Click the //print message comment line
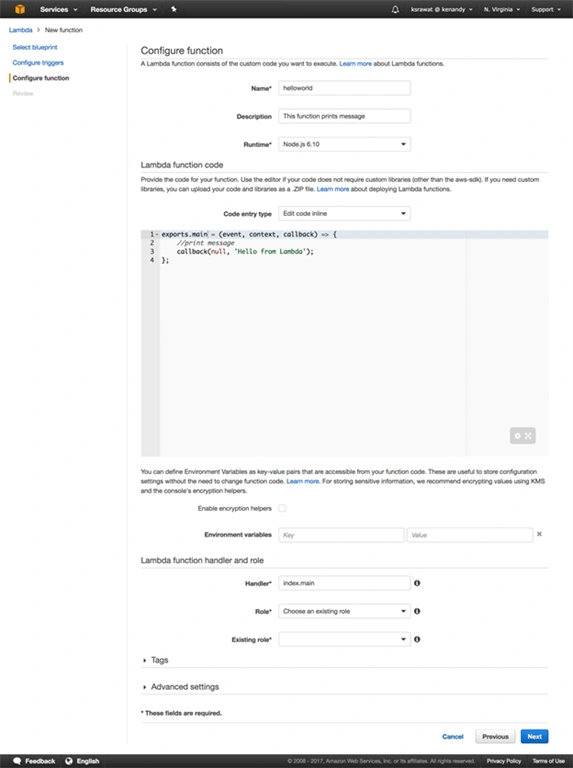 (x=206, y=243)
